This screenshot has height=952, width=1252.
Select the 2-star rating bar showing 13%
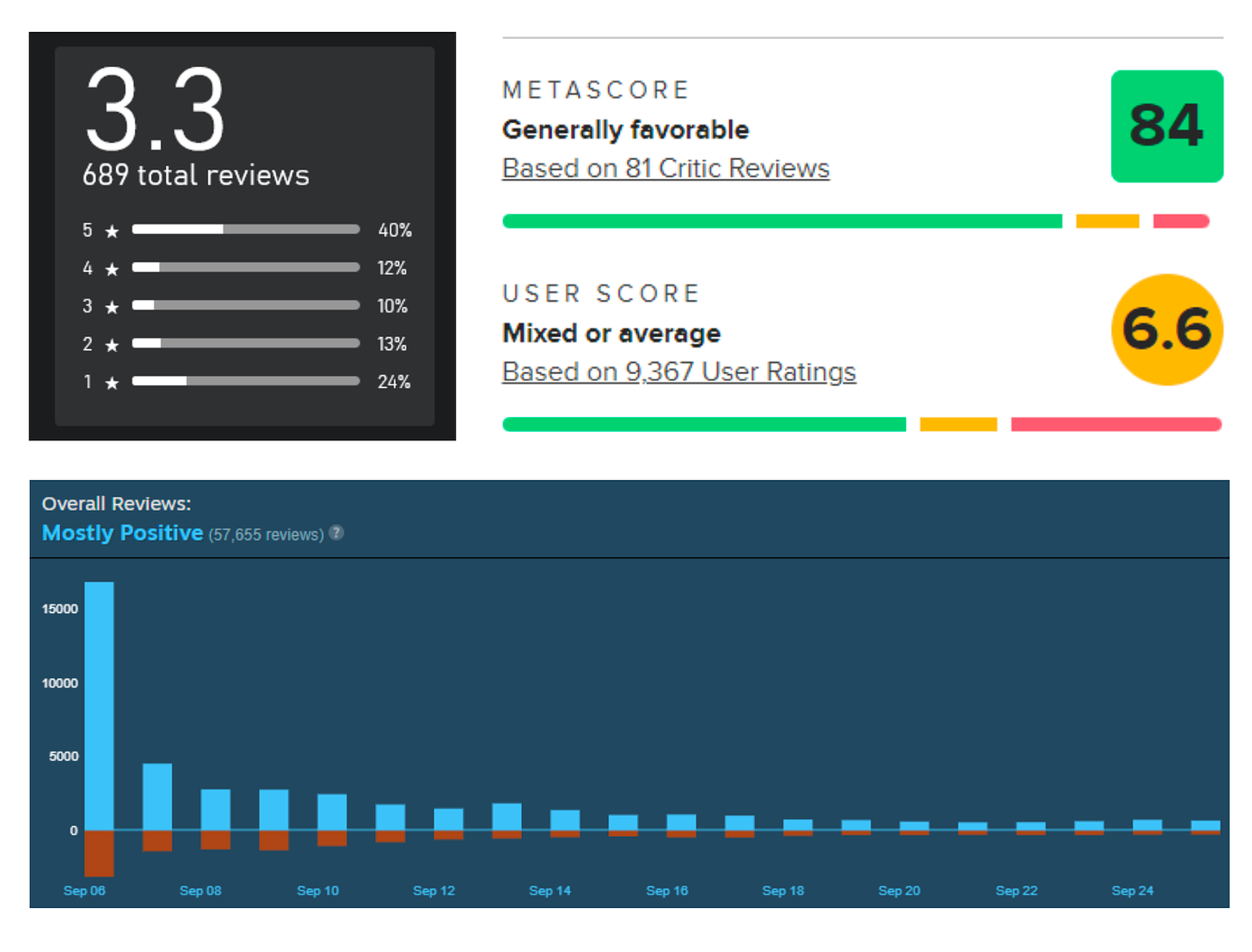[245, 343]
